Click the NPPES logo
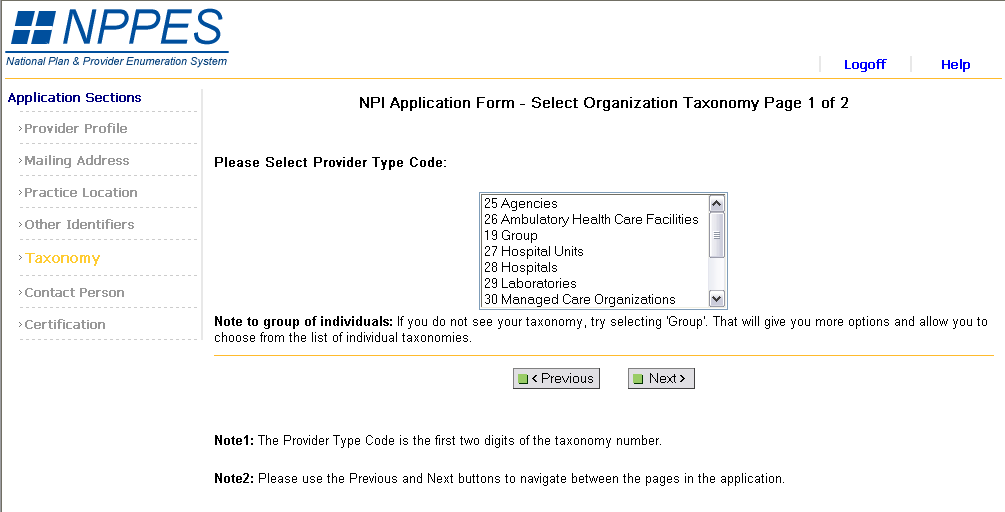 point(117,36)
